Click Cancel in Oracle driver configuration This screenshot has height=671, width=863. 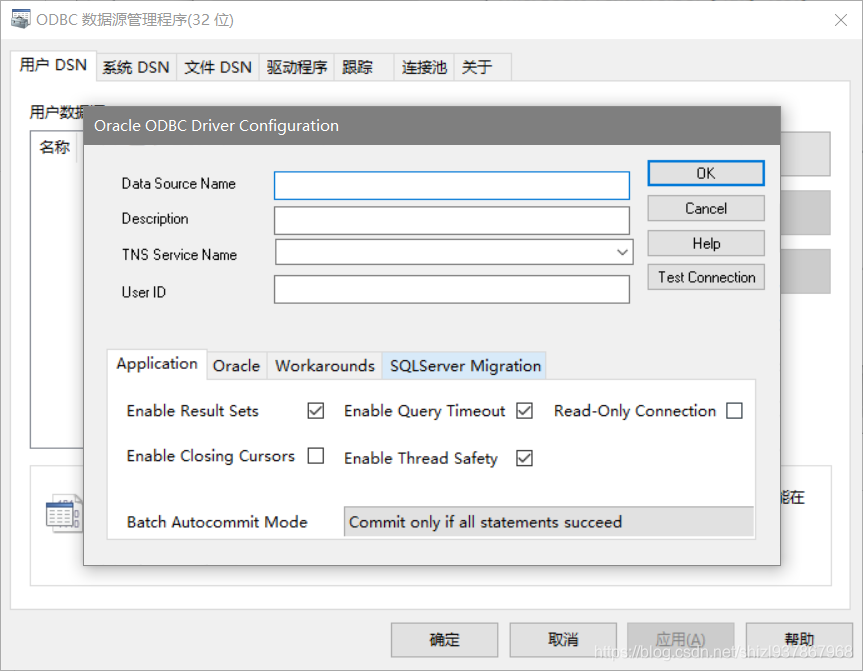[x=706, y=209]
